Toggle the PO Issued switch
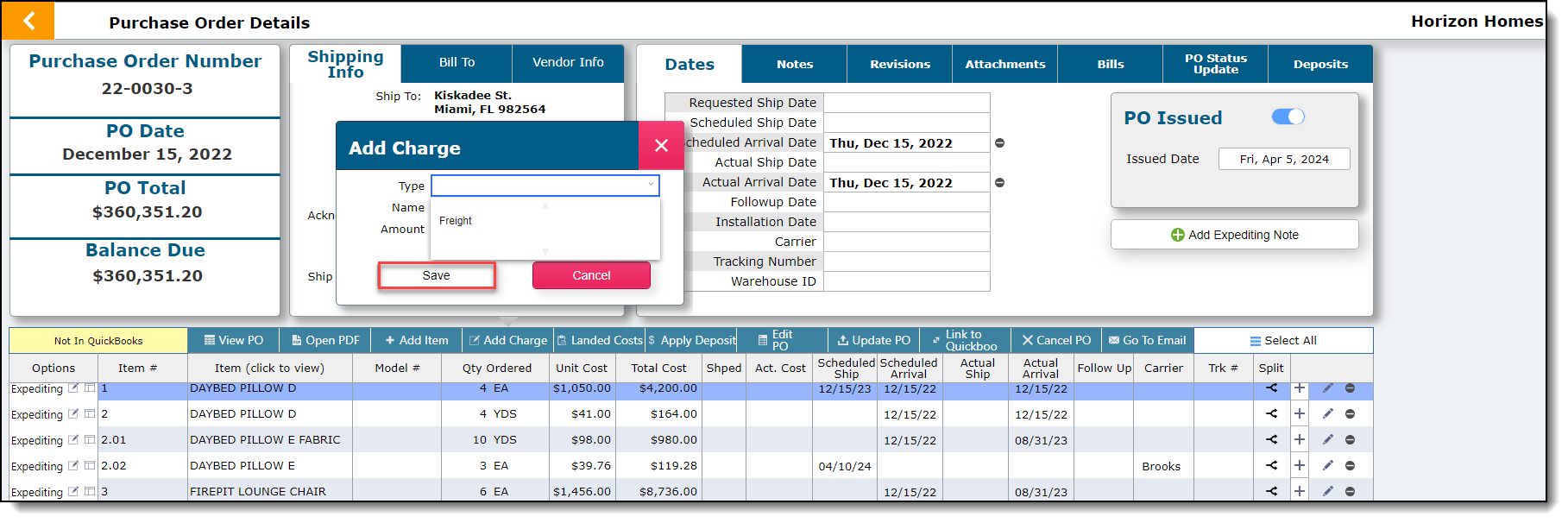Screen dimensions: 1568x523 [1288, 117]
